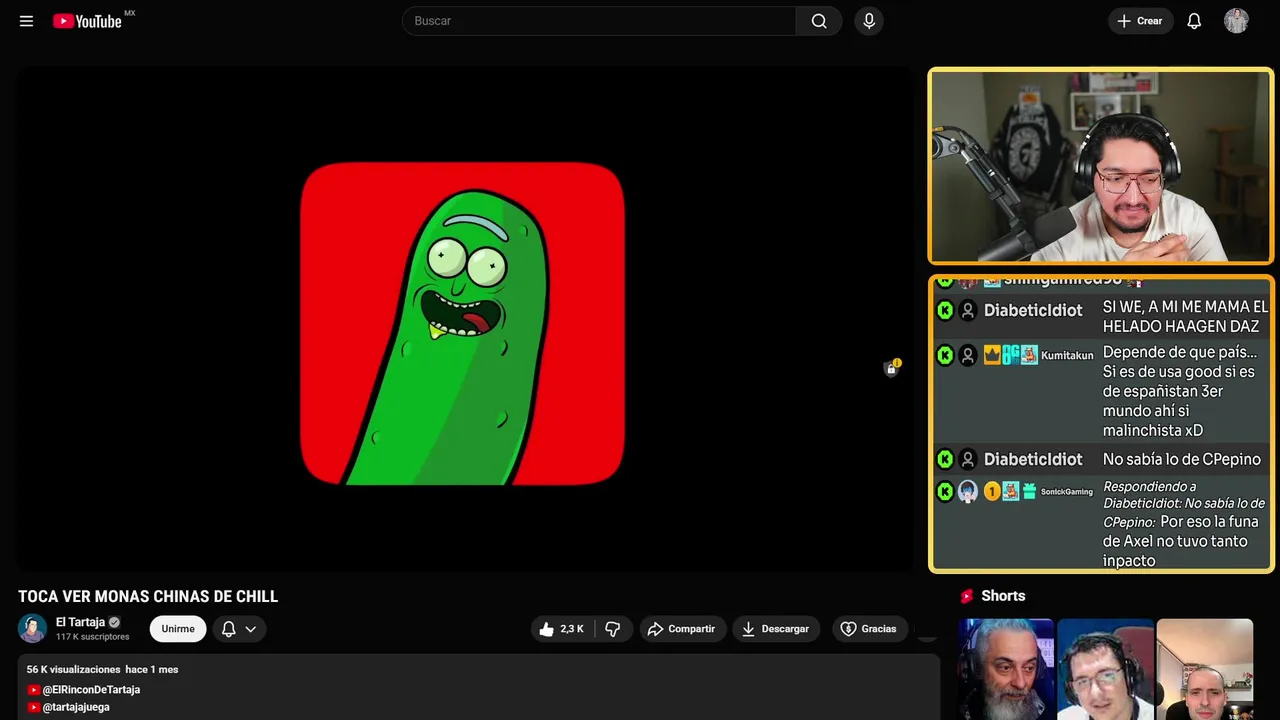
Task: Click the Unirme join button
Action: (x=178, y=629)
